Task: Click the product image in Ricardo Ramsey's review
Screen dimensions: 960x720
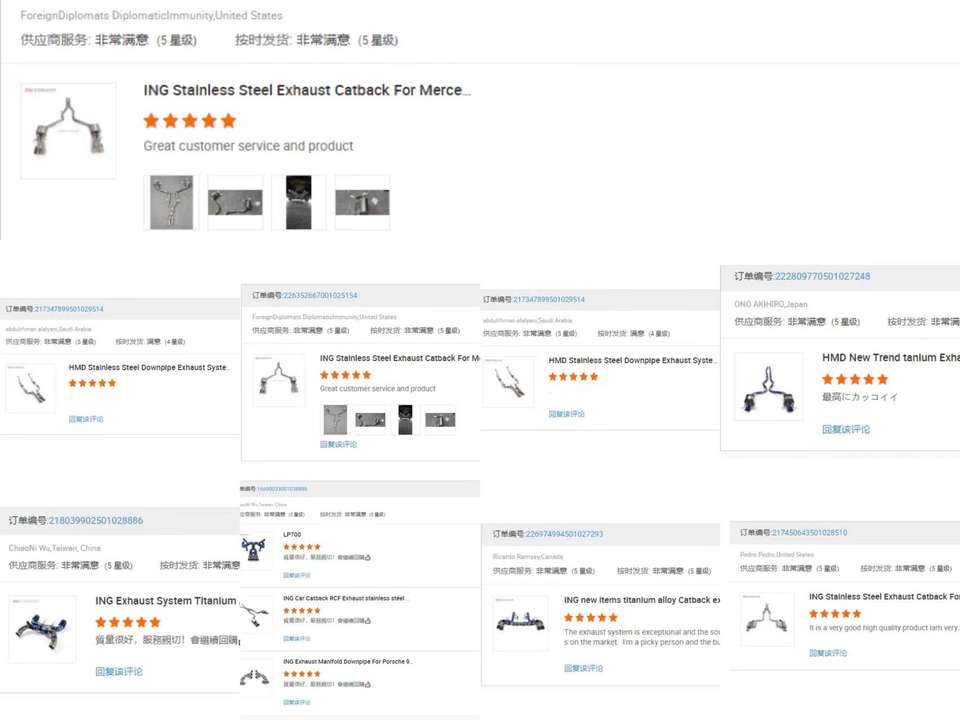Action: pos(520,622)
